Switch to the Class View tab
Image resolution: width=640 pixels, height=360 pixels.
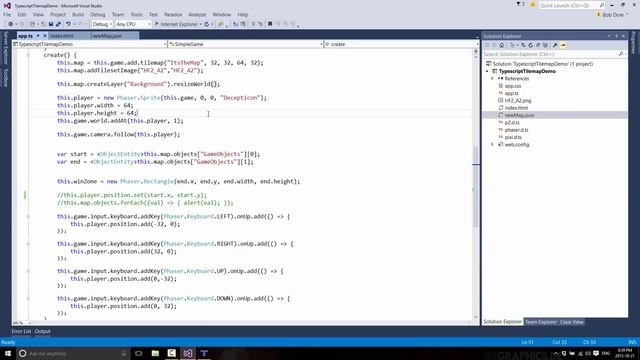(x=571, y=322)
